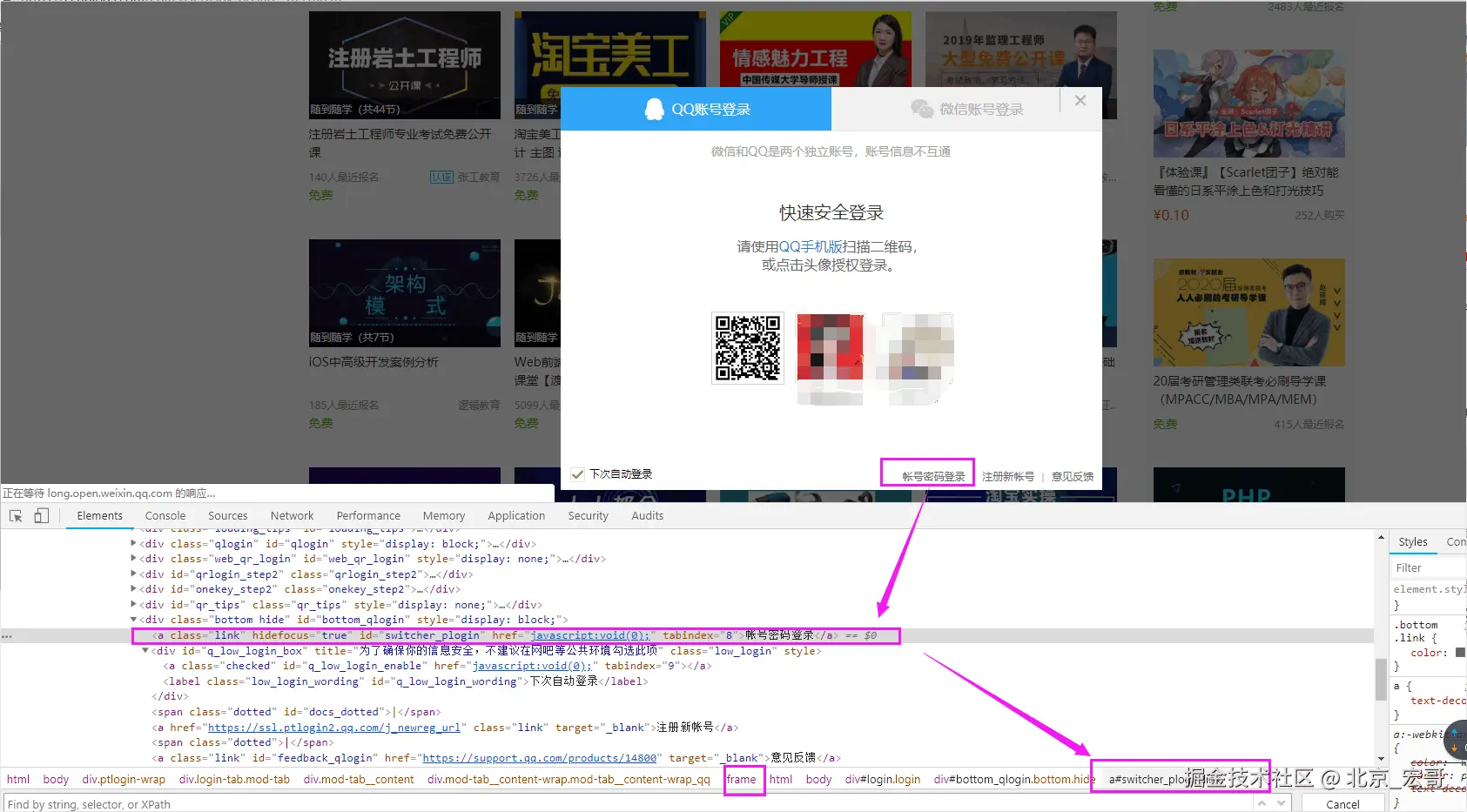
Task: Switch to the QQ账号登录 tab
Action: [x=696, y=109]
